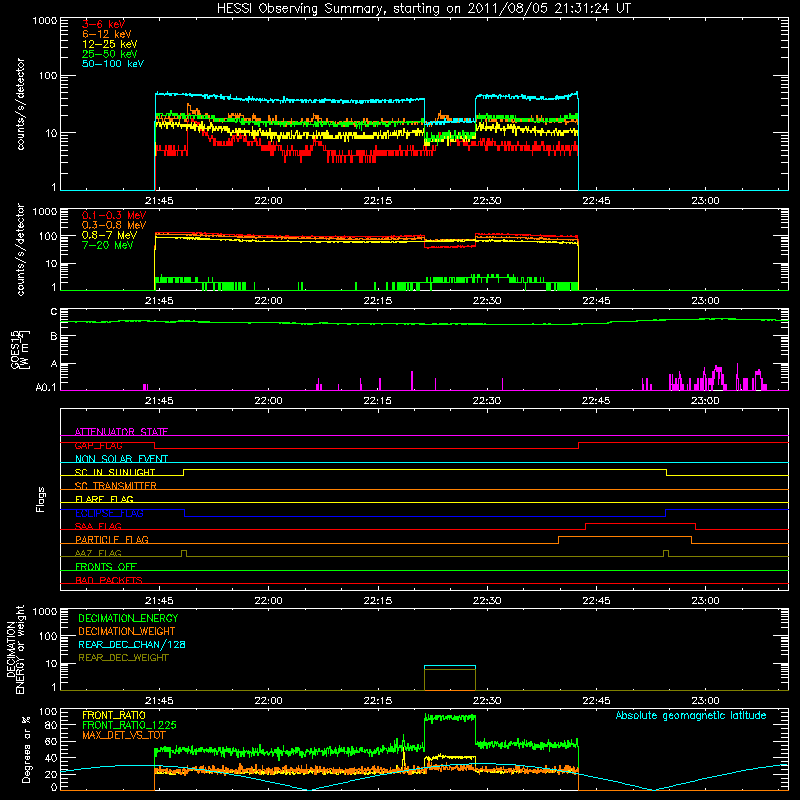Screen dimensions: 800x800
Task: Click the 0.1-0.3 MeV legend label
Action: coord(114,215)
